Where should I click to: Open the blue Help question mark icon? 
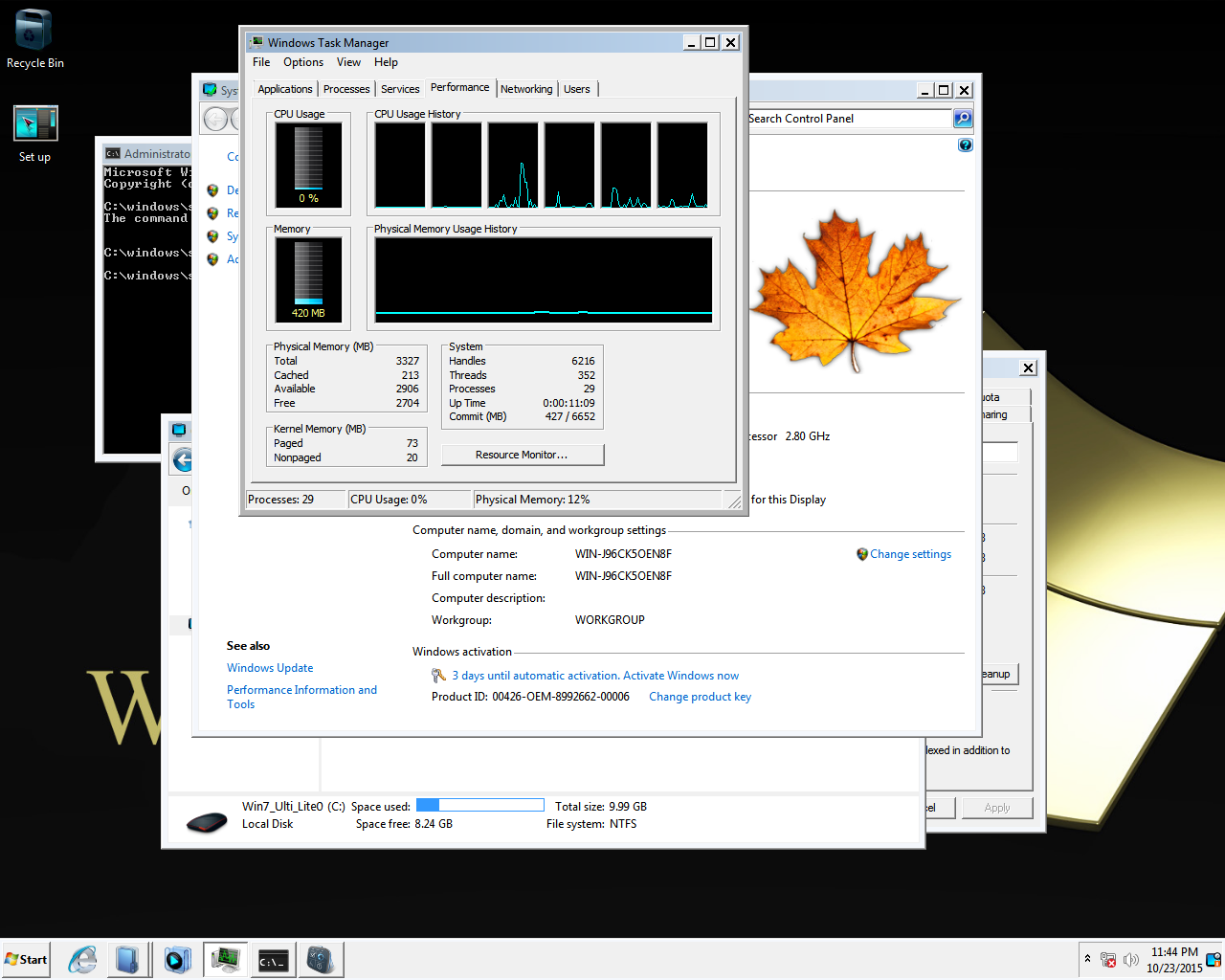point(965,145)
